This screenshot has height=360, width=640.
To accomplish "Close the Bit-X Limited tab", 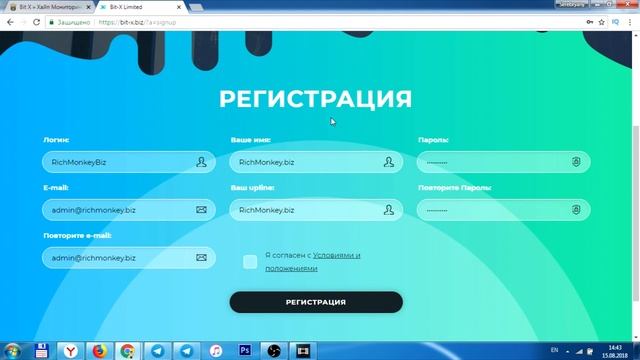I will pos(179,7).
